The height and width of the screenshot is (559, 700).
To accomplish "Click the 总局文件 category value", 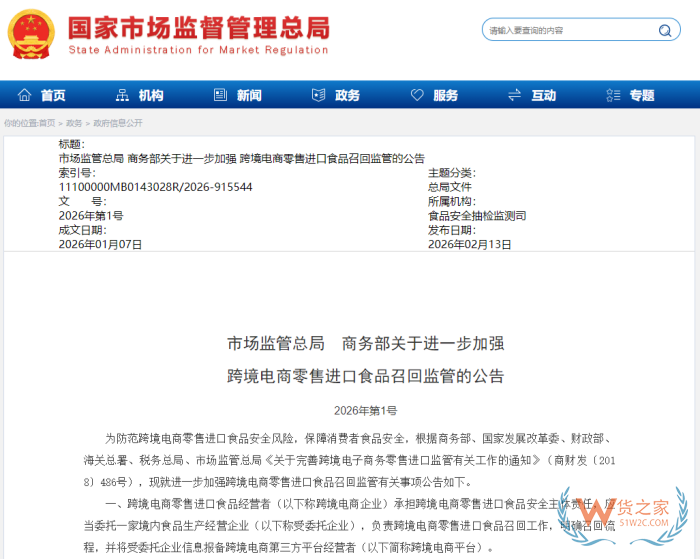I will pos(450,187).
